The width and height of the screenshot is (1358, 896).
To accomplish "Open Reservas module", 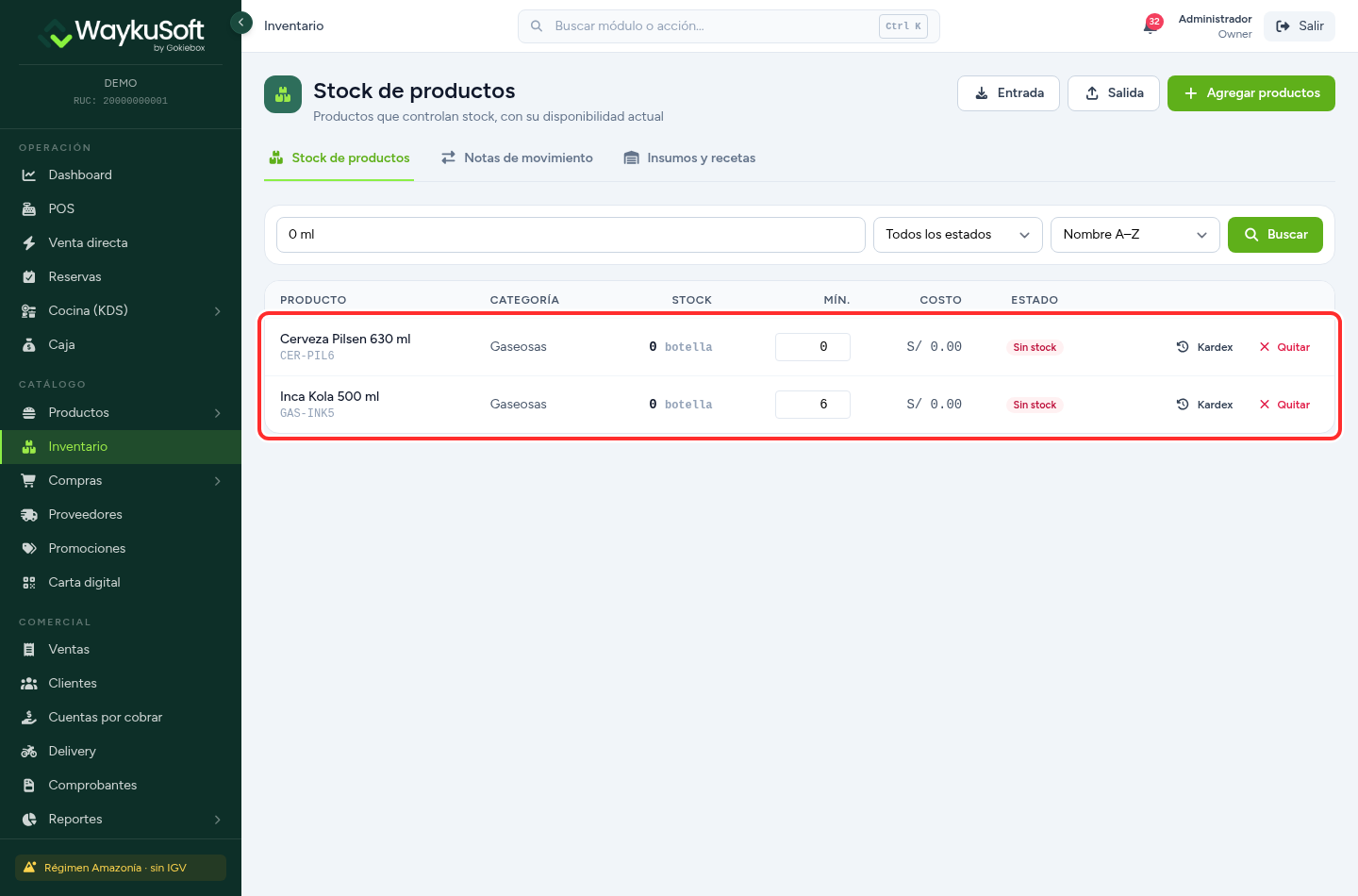I will coord(121,276).
